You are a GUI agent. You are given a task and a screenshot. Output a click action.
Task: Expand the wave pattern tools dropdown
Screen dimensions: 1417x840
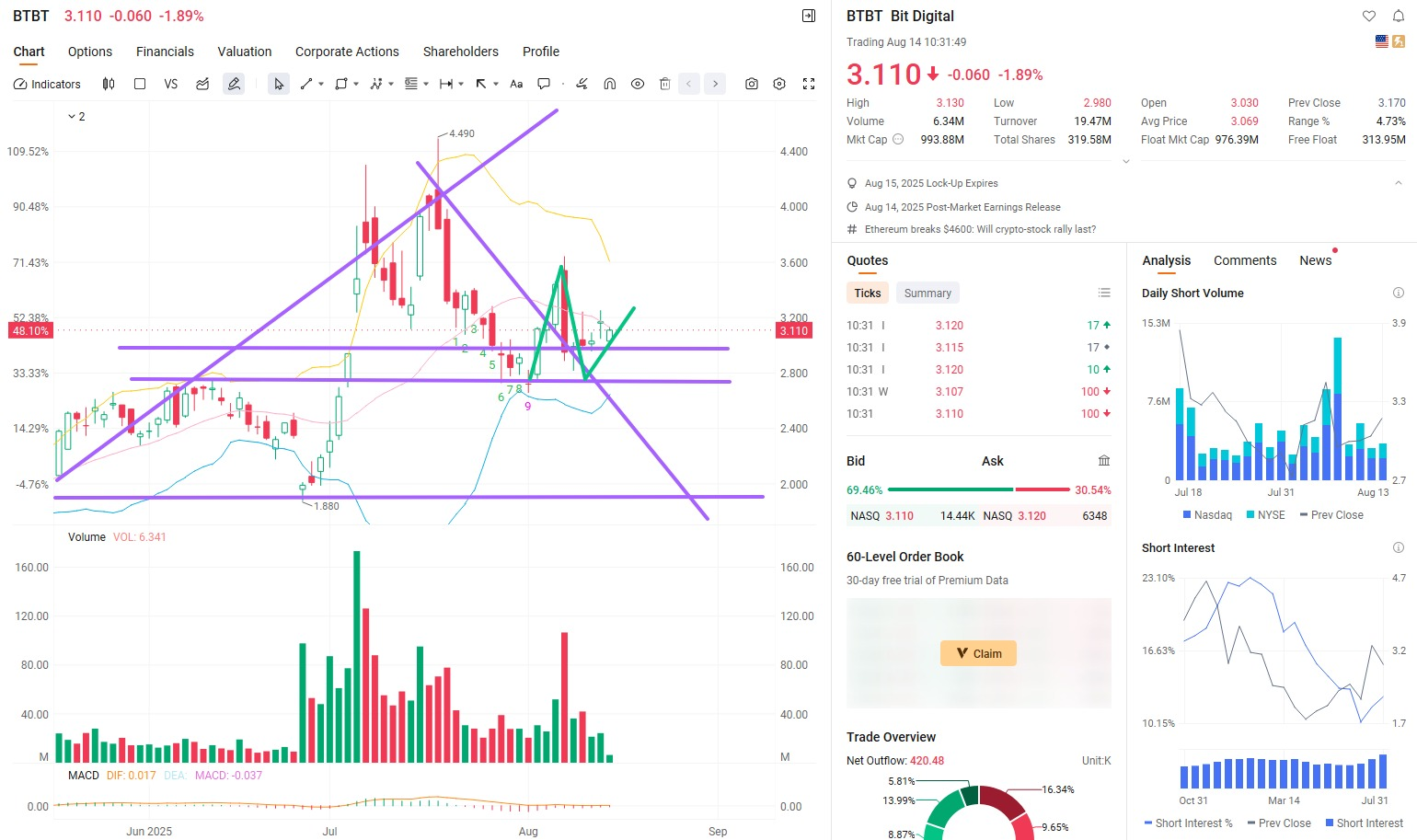coord(391,84)
